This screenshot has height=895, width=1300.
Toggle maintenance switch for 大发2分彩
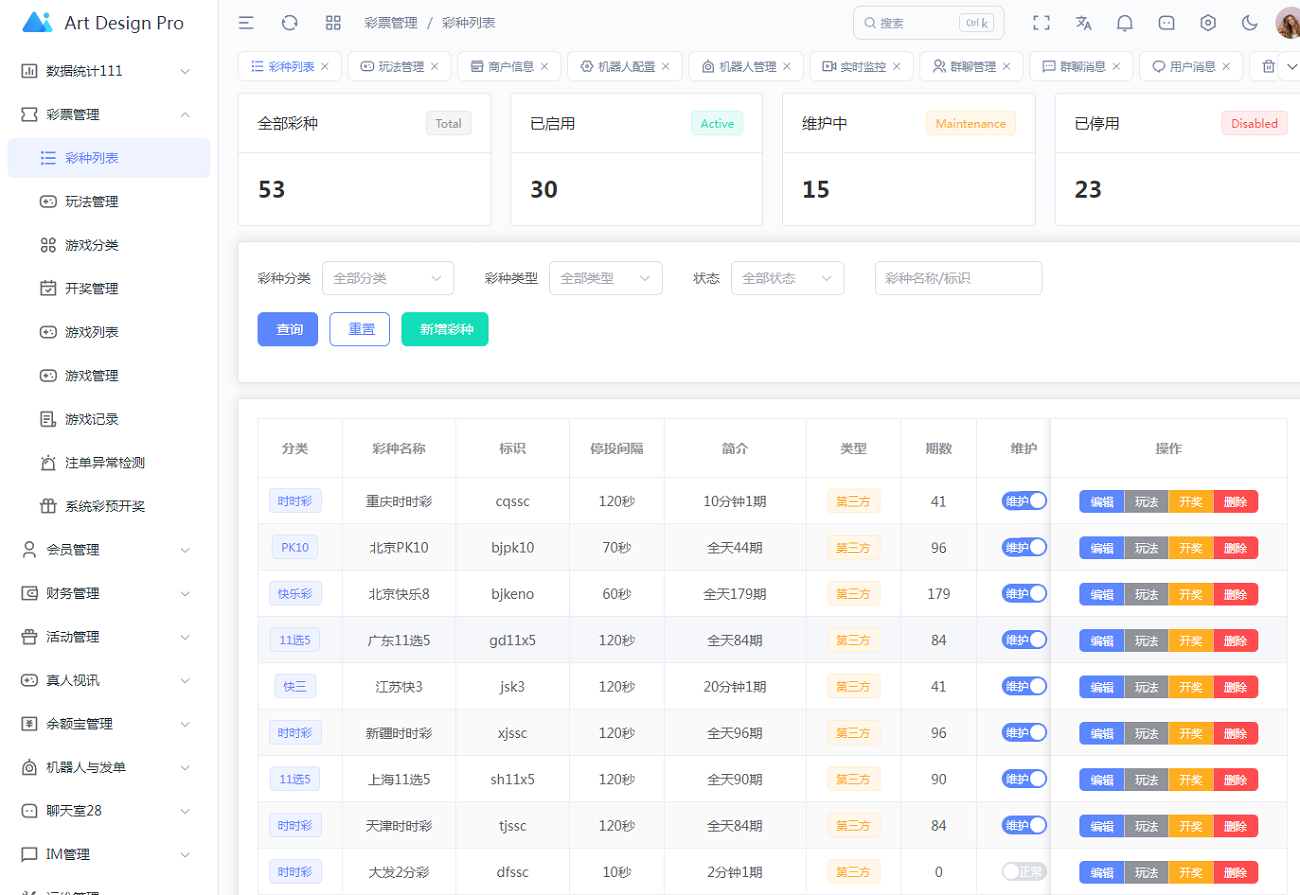(1024, 872)
